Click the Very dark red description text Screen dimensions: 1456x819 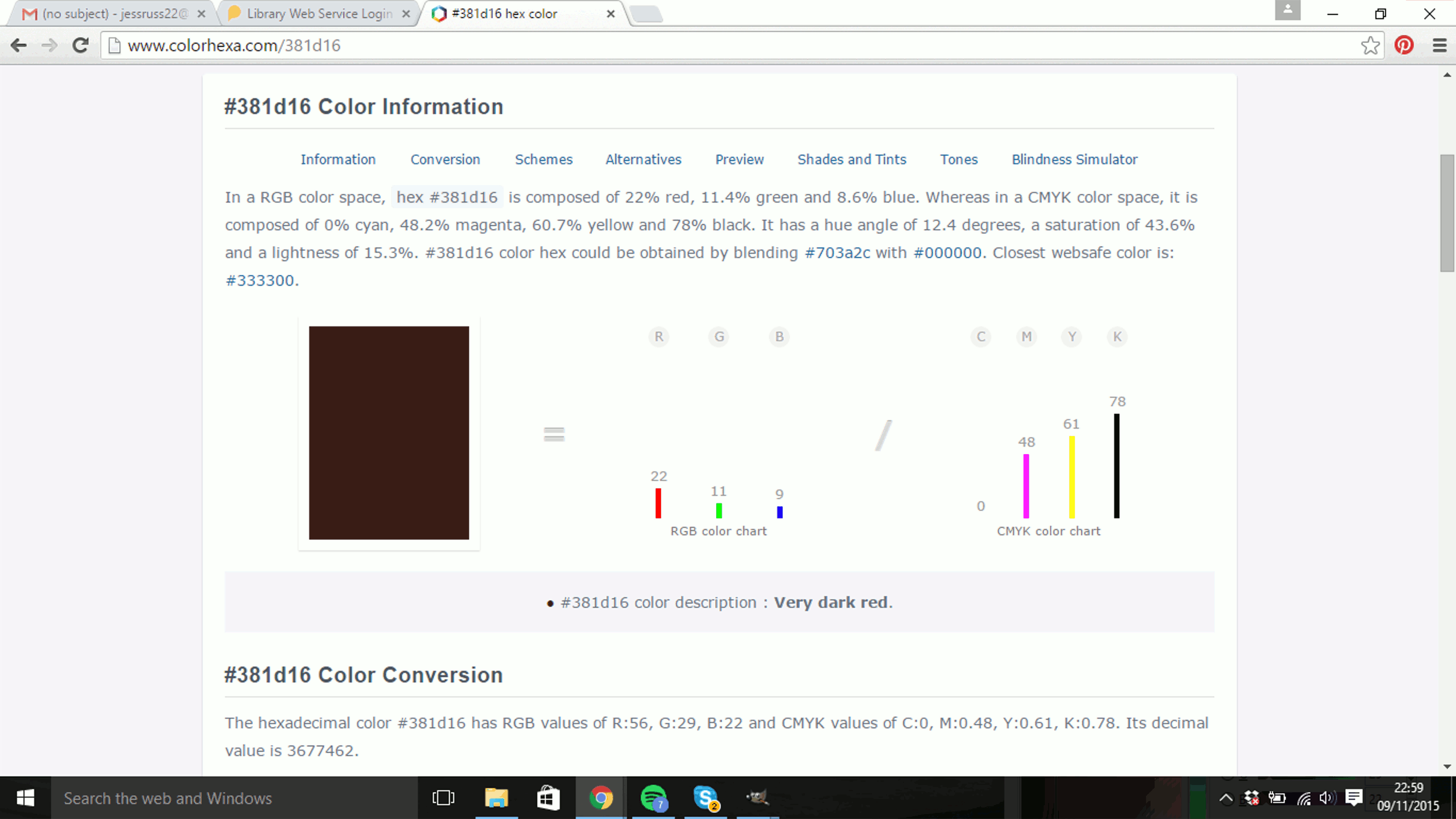tap(830, 602)
